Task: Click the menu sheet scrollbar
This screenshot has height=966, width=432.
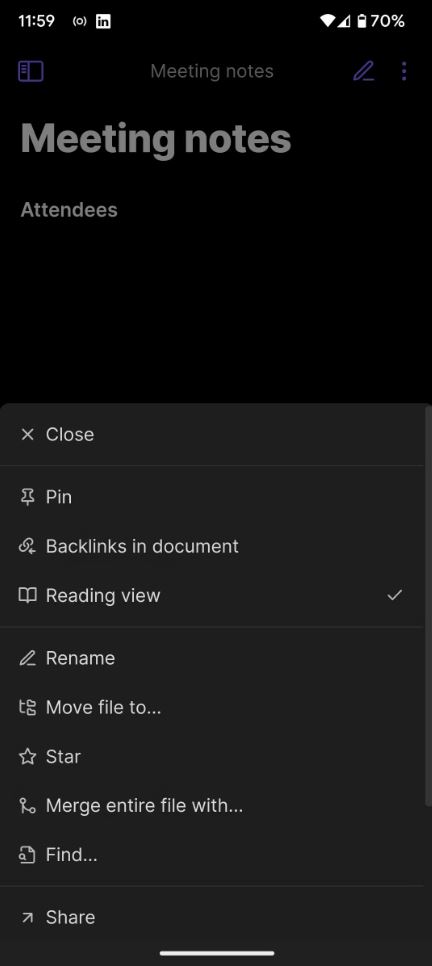Action: [428, 607]
